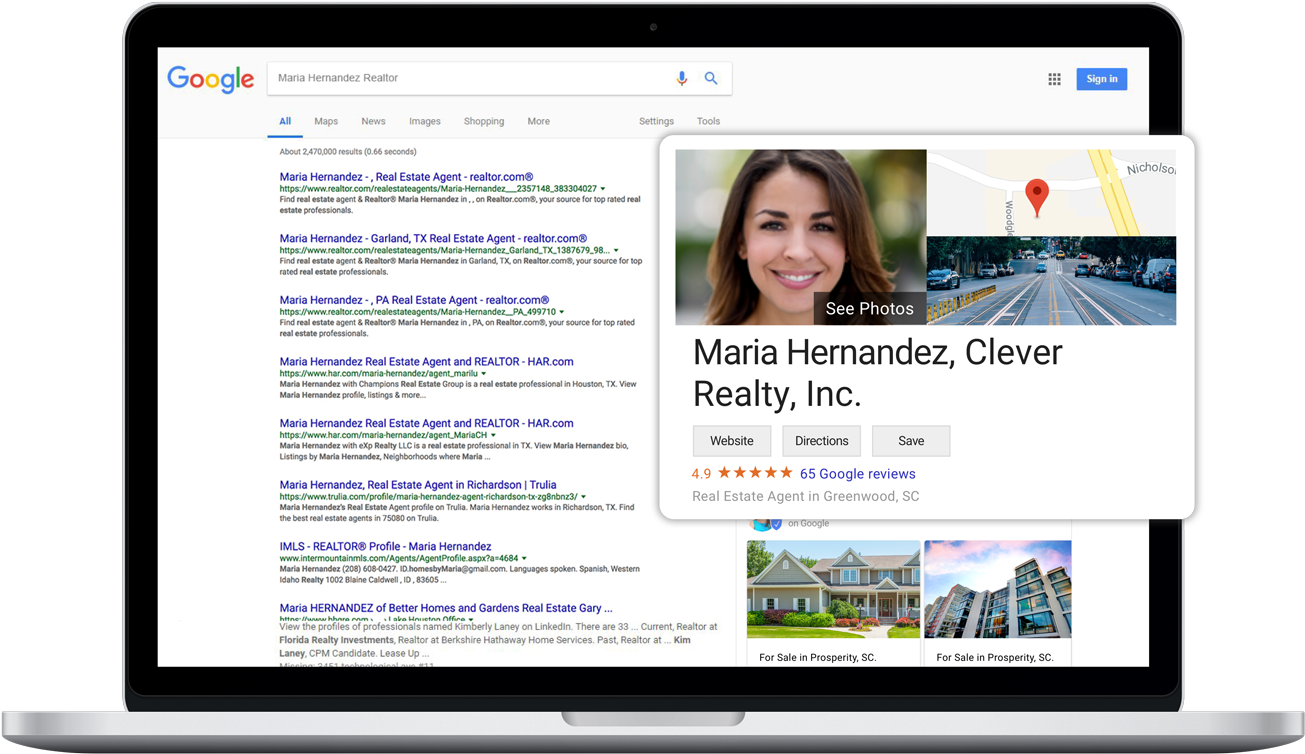This screenshot has width=1305, height=754.
Task: Click the Directions button
Action: (x=822, y=441)
